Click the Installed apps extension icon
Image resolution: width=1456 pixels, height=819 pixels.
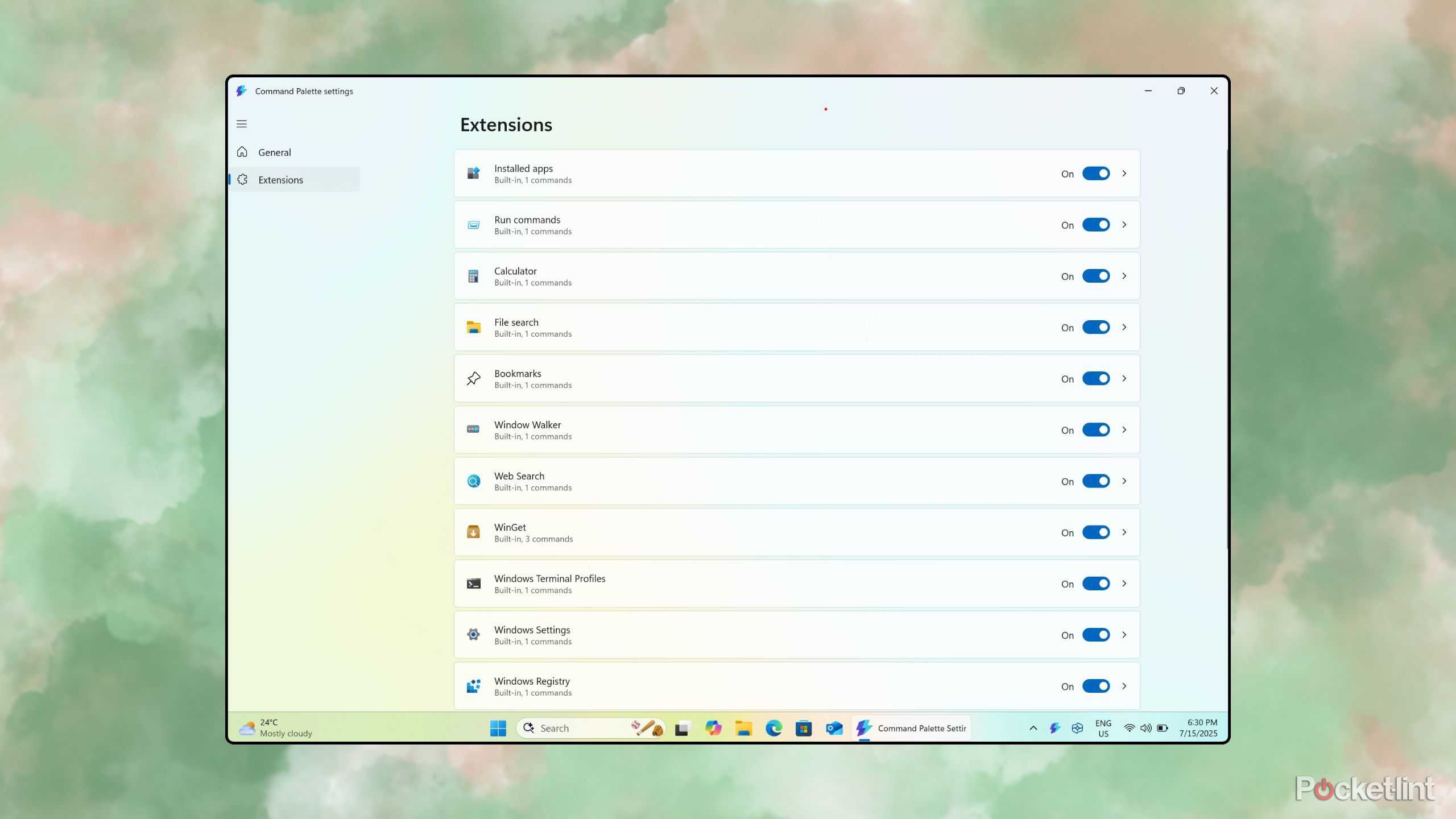(x=473, y=173)
